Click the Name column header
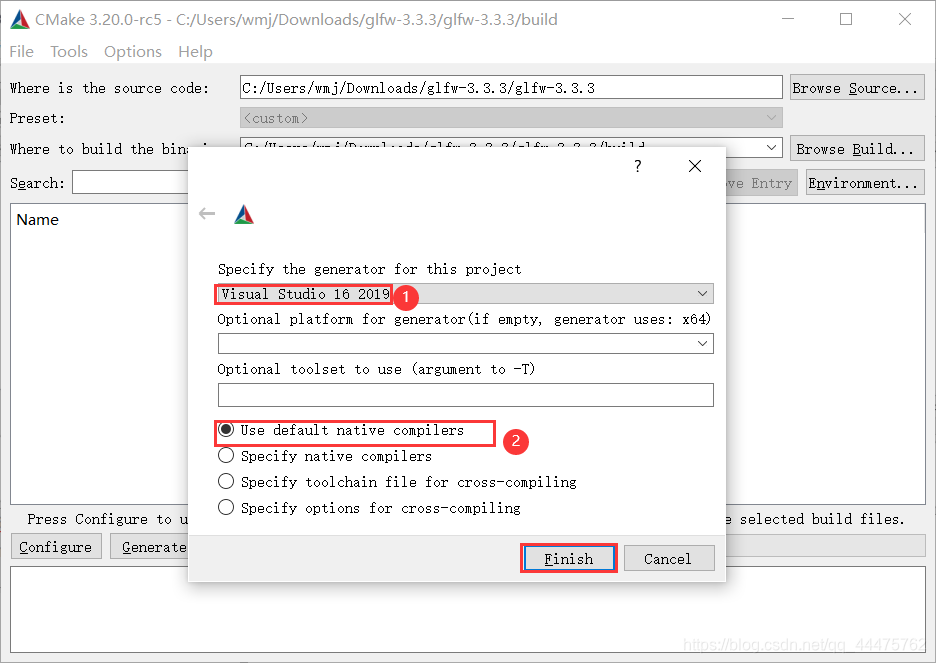 tap(38, 220)
